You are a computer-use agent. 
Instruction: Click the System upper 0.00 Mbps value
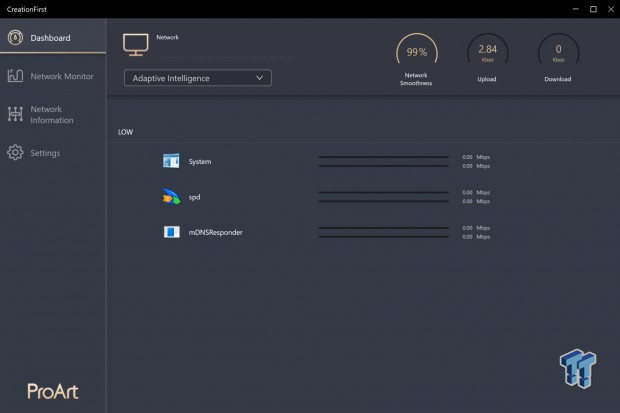click(x=476, y=157)
